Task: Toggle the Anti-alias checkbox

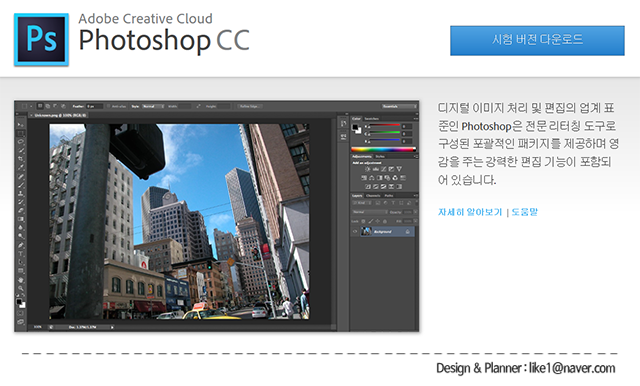Action: [108, 106]
